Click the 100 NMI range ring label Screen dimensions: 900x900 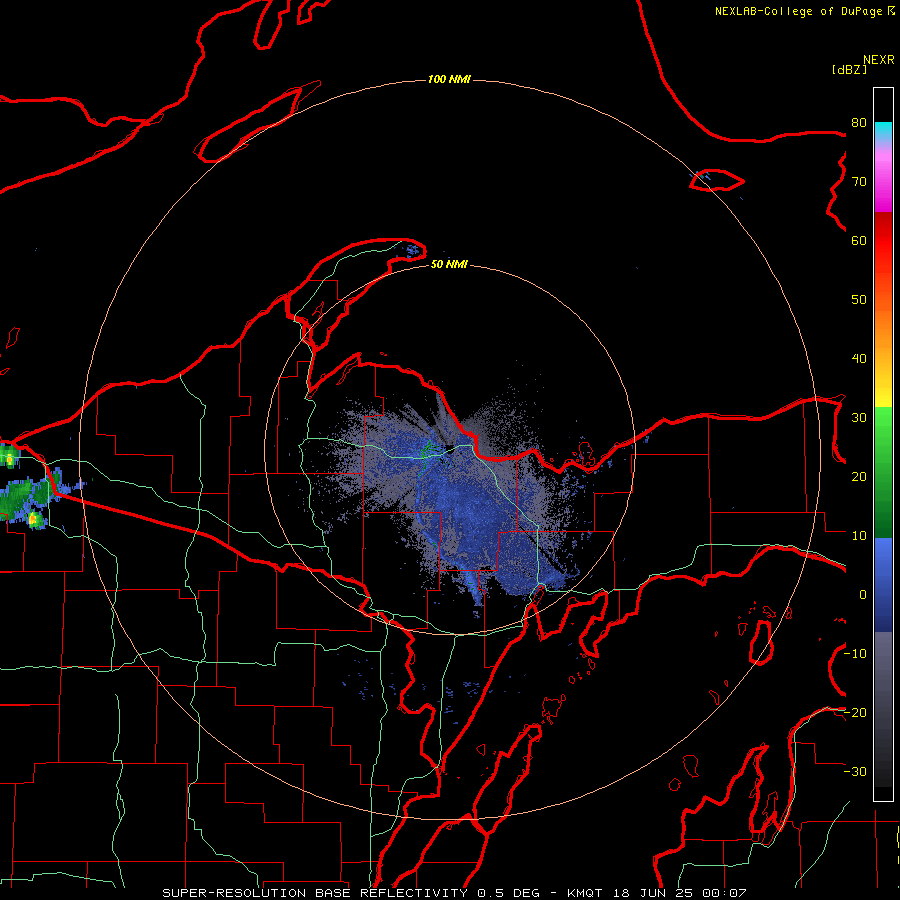pyautogui.click(x=449, y=79)
